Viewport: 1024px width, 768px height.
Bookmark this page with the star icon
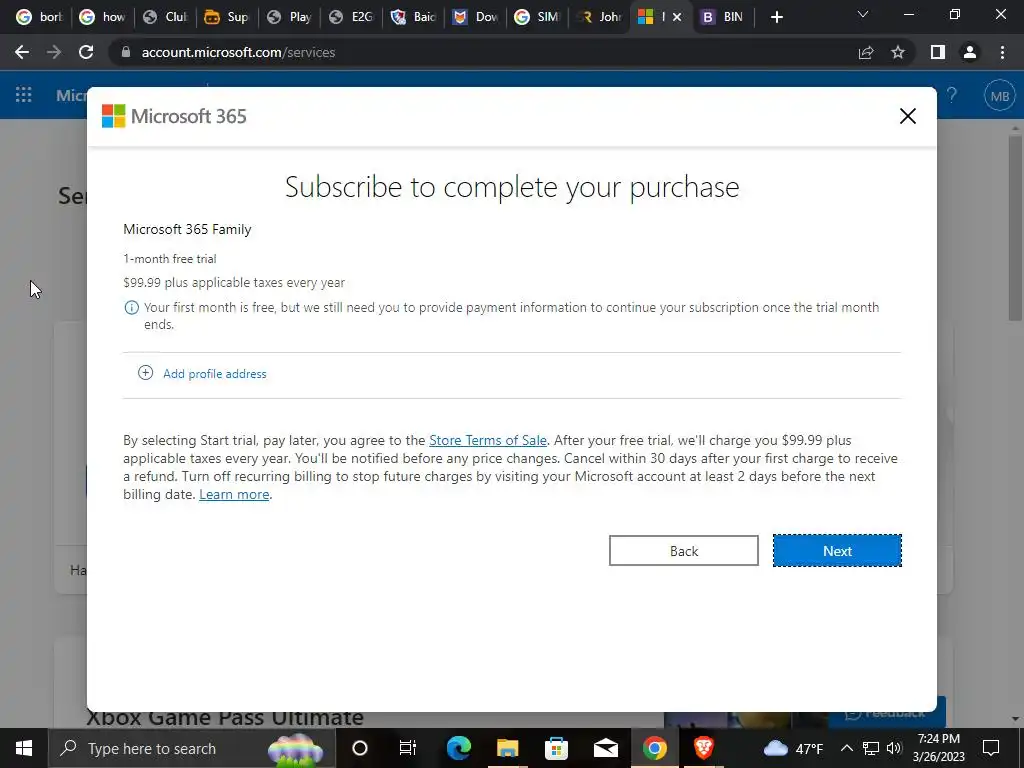[x=898, y=52]
